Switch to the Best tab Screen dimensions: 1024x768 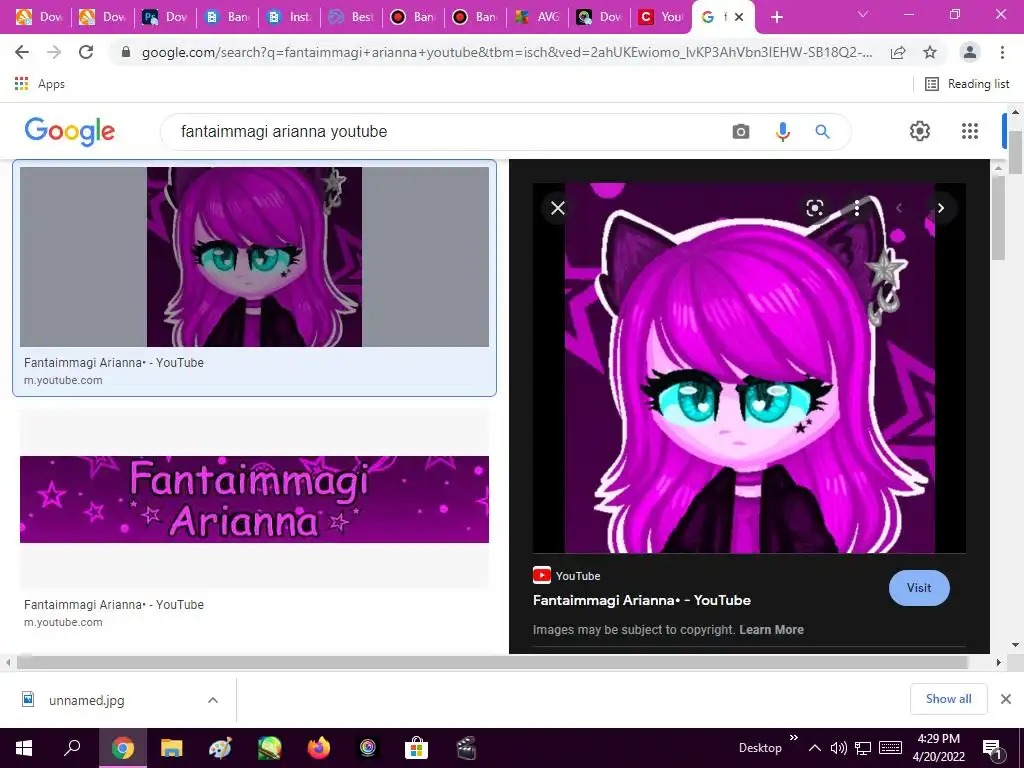click(x=351, y=17)
